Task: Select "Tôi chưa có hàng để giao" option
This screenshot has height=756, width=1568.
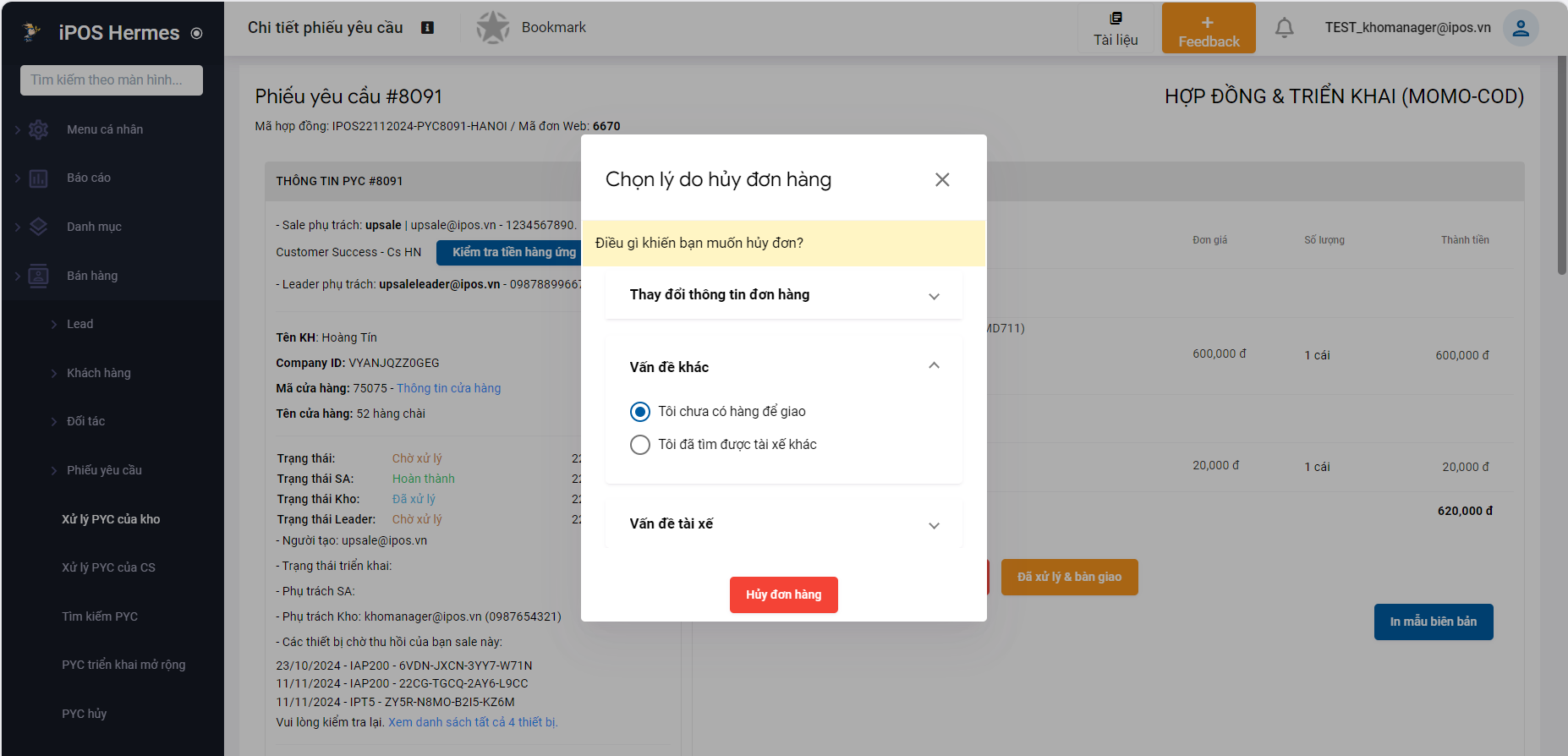Action: (640, 412)
